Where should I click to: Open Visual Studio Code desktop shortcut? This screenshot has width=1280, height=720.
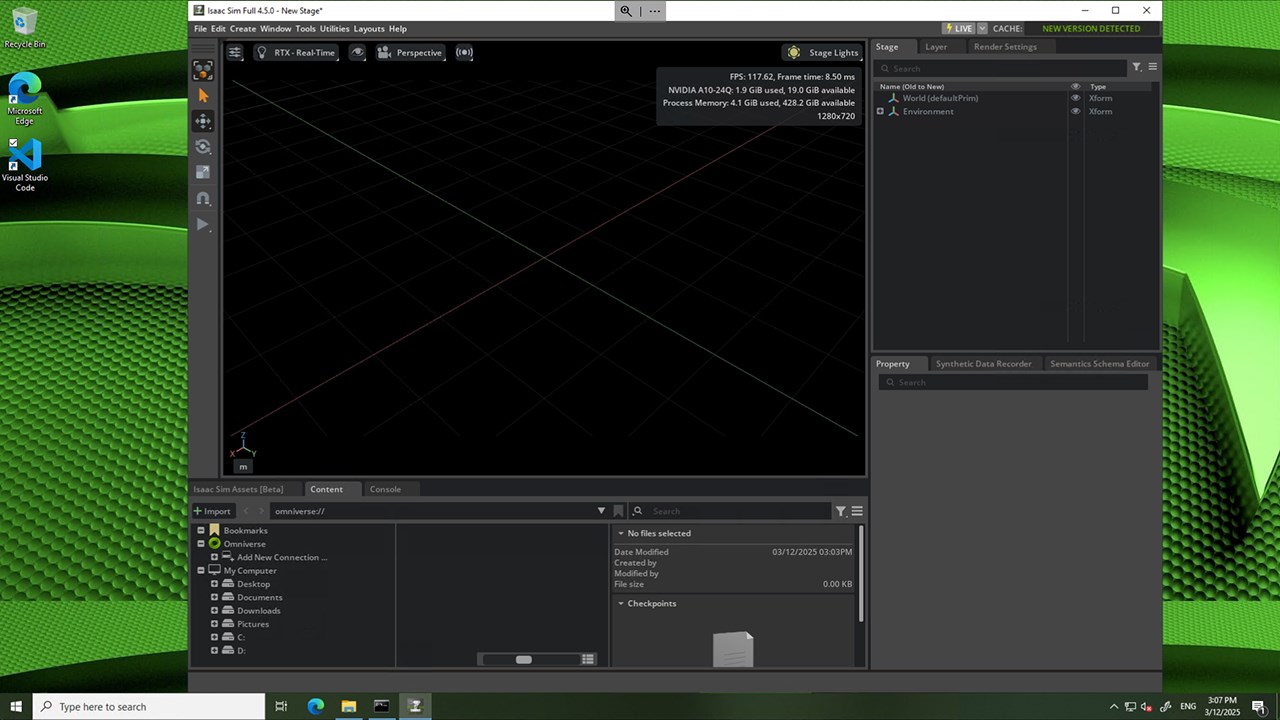coord(25,165)
